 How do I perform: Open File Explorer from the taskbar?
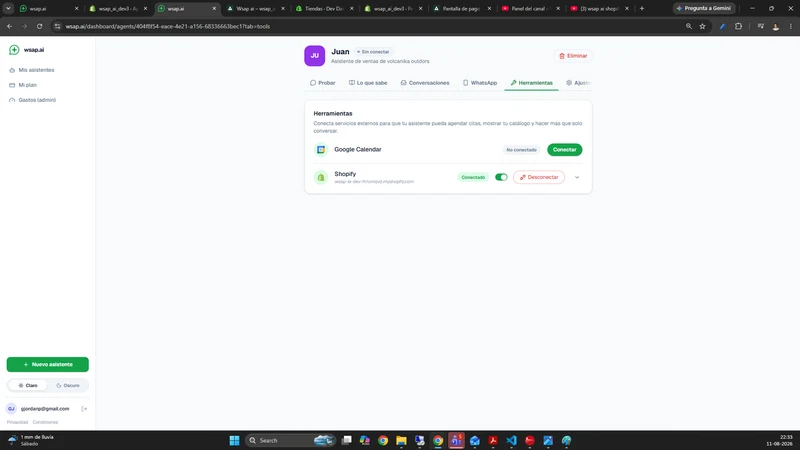point(401,440)
